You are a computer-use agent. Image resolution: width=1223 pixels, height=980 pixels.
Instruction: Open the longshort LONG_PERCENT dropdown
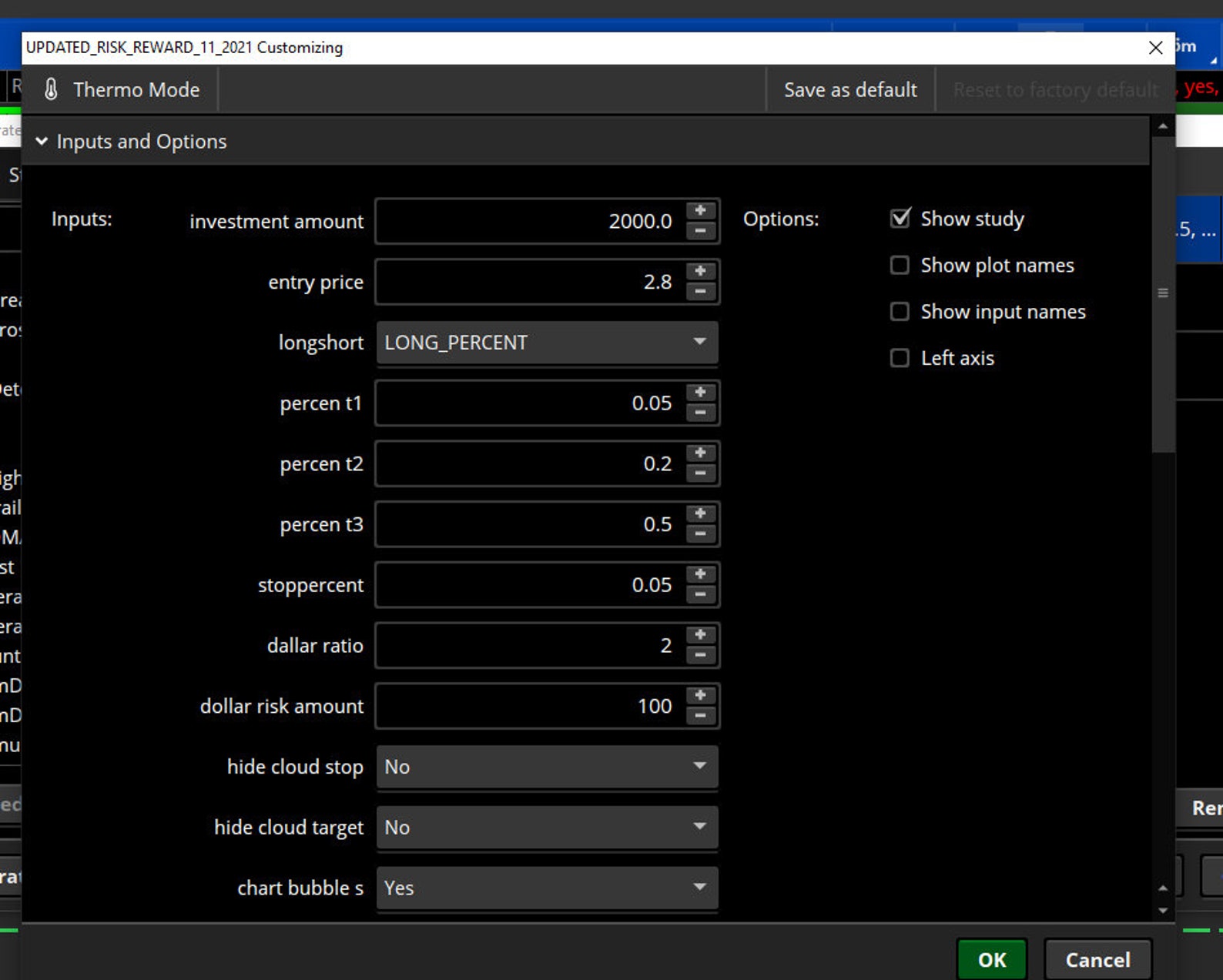(x=548, y=343)
